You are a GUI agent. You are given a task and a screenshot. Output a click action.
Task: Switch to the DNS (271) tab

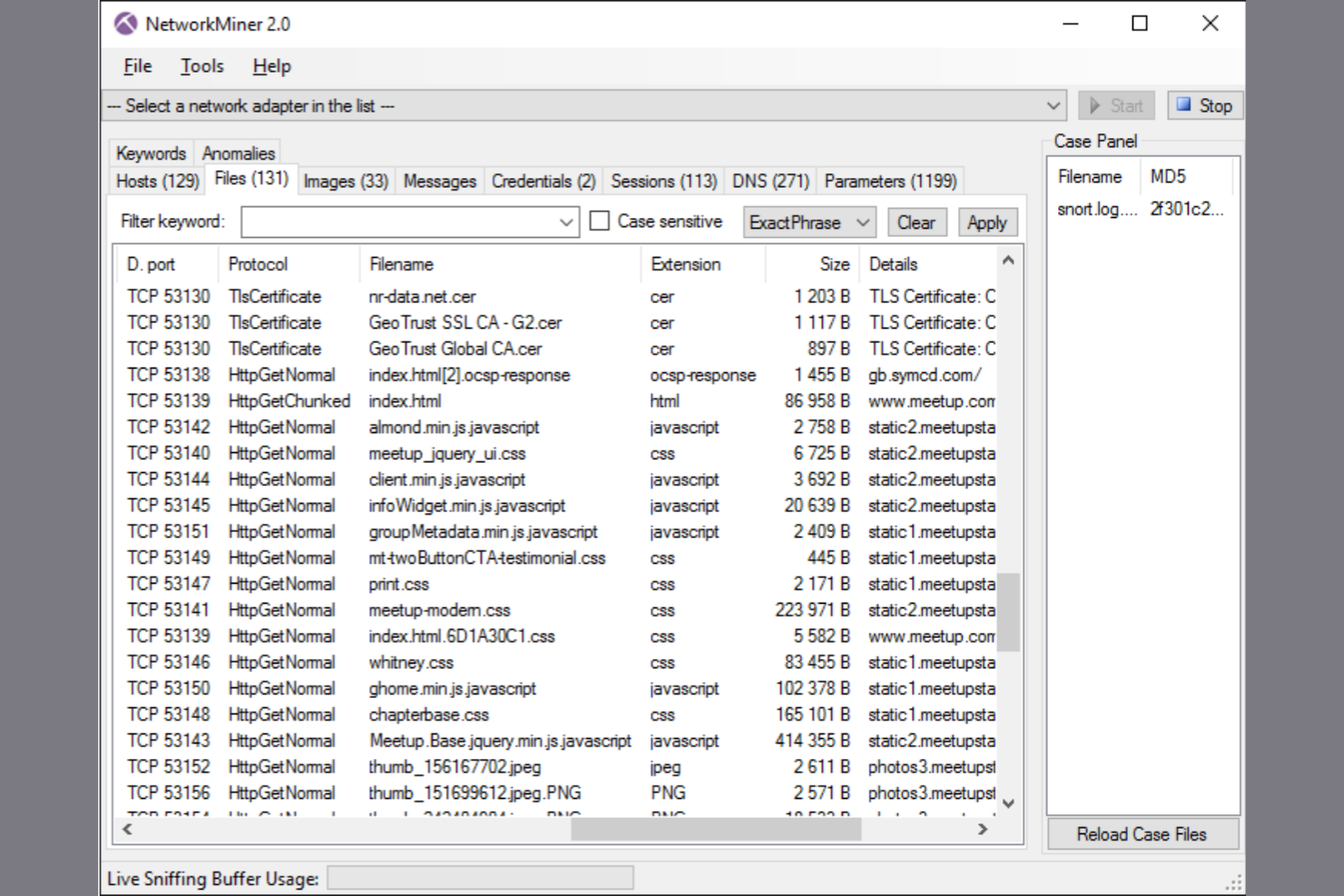770,181
